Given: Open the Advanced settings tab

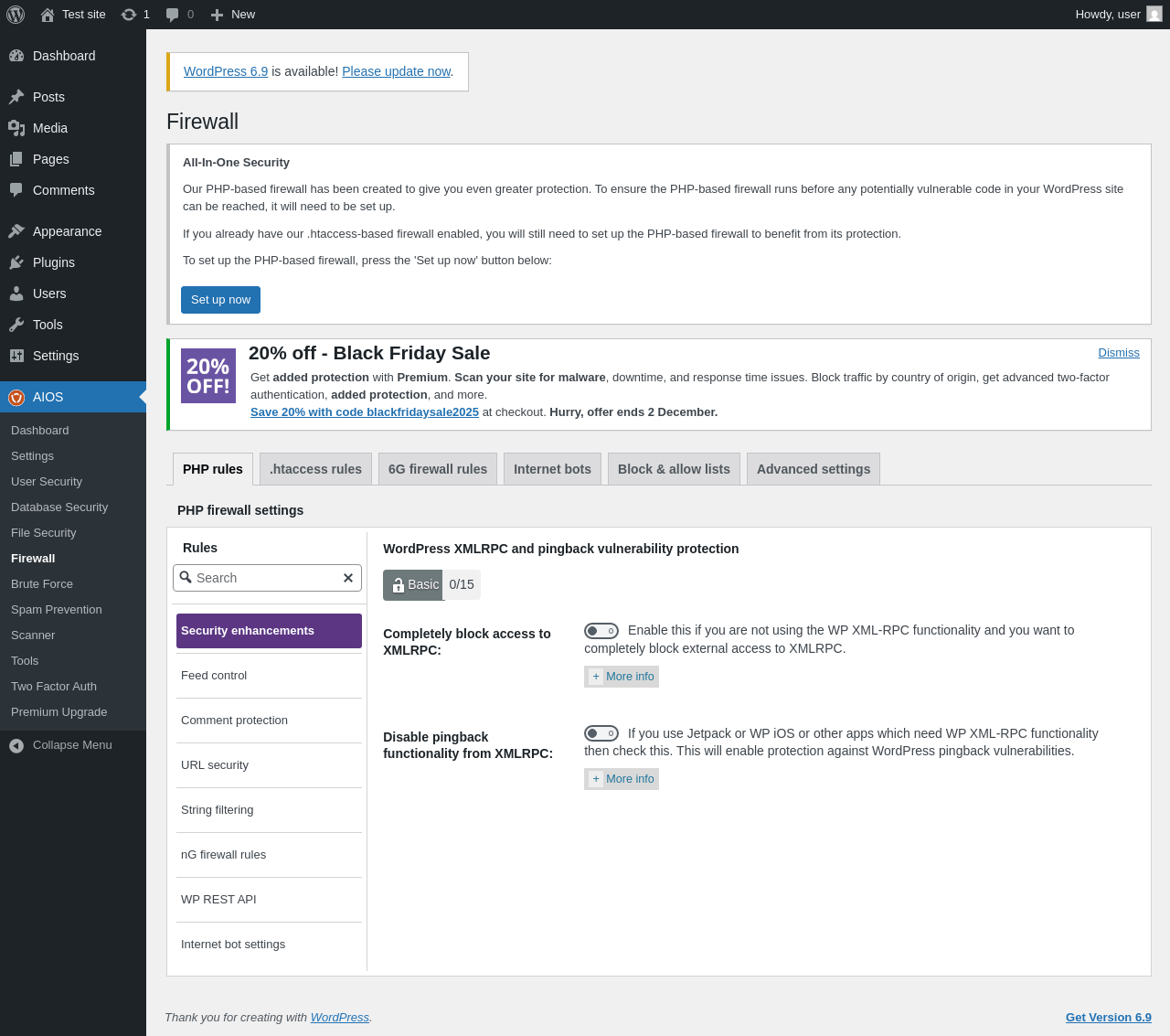Looking at the screenshot, I should pyautogui.click(x=814, y=469).
